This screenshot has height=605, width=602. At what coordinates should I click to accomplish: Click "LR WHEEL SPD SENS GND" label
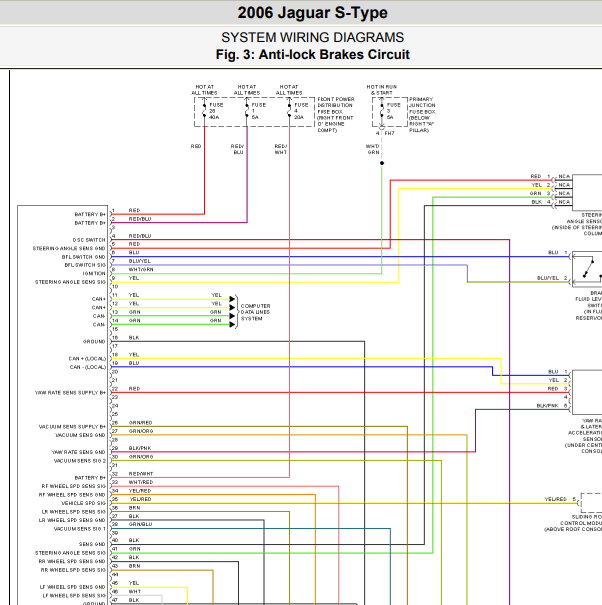coord(72,521)
